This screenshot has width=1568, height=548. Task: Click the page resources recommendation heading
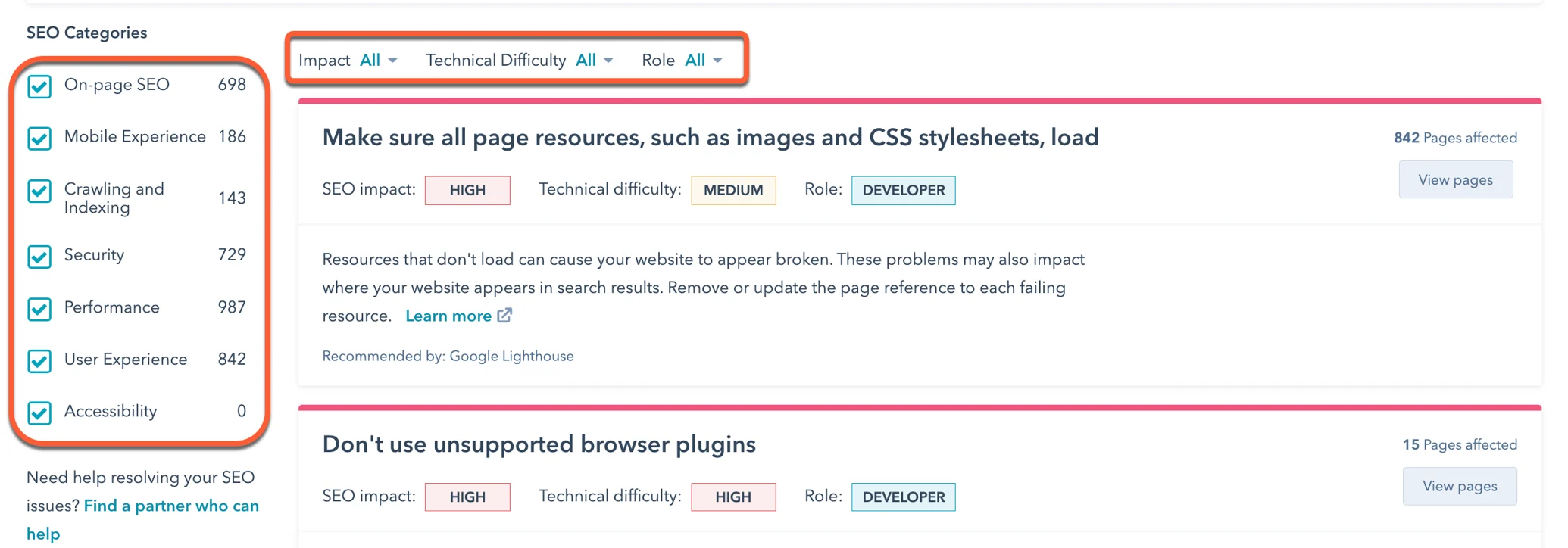[x=710, y=138]
